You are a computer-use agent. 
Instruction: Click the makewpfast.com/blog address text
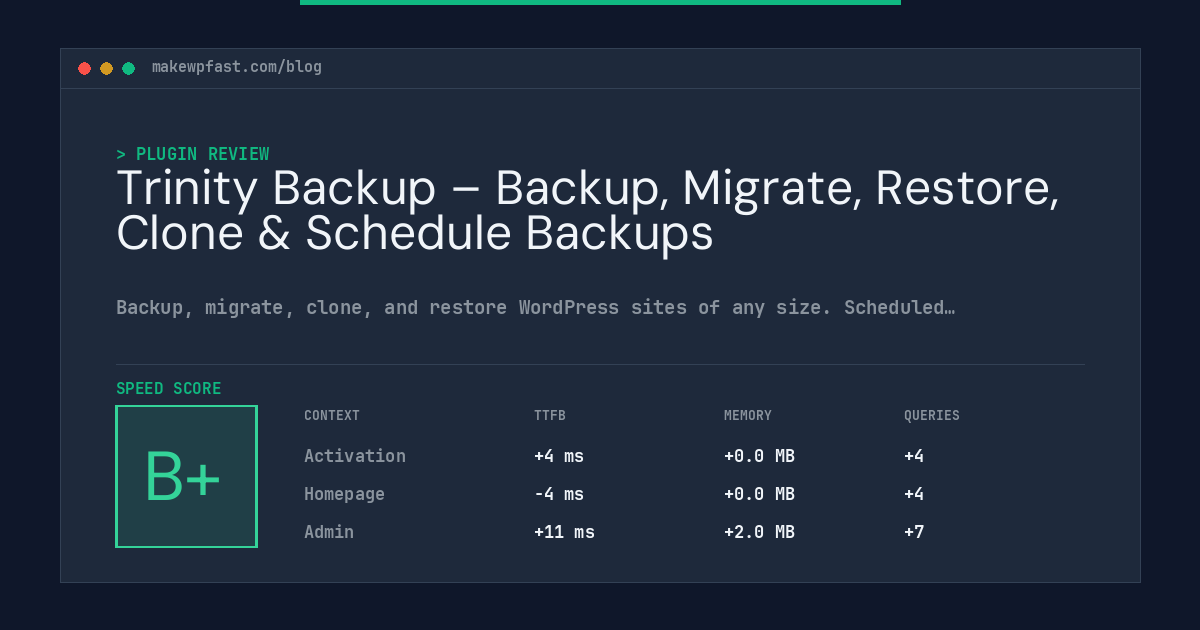[x=237, y=67]
